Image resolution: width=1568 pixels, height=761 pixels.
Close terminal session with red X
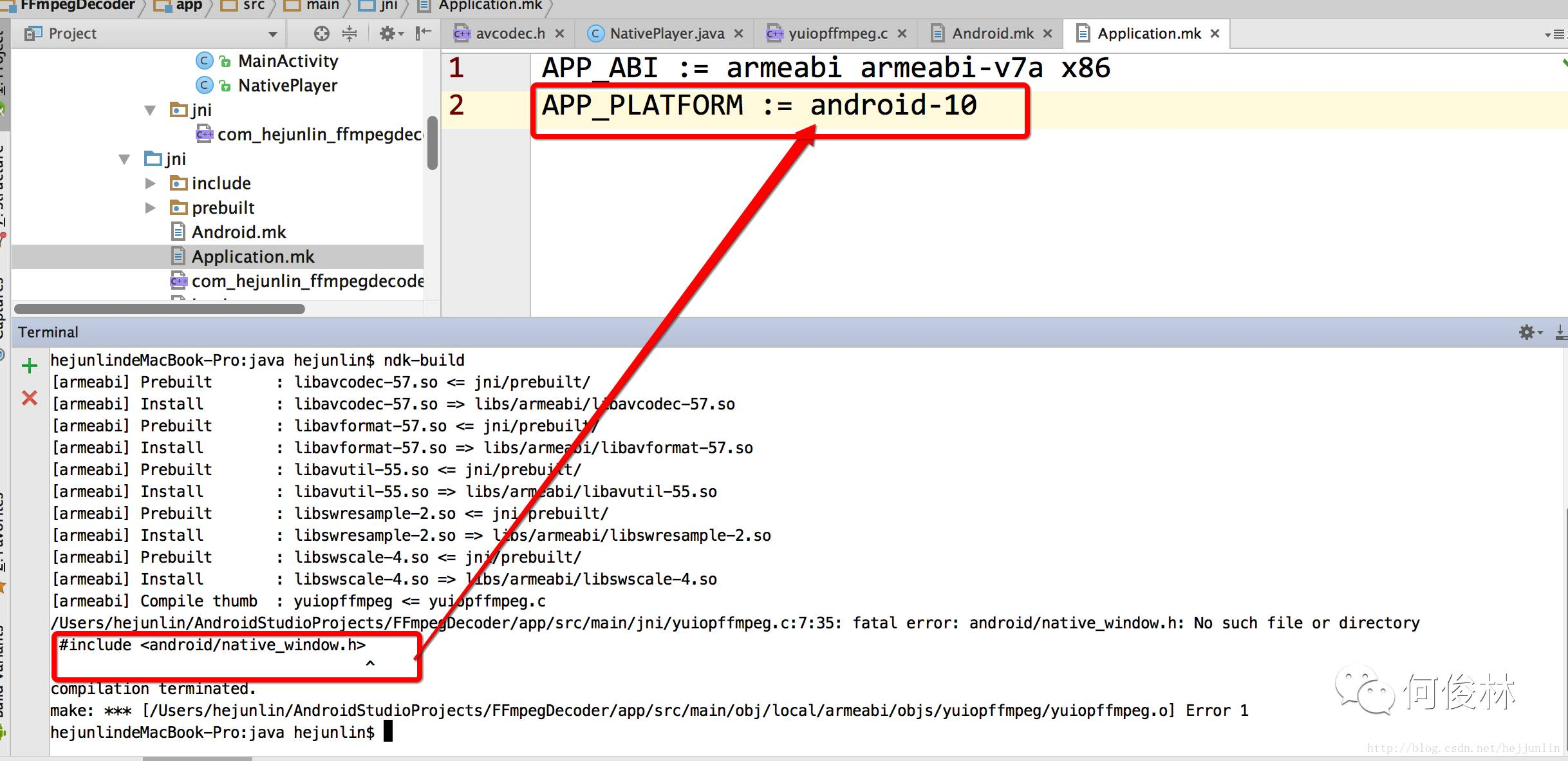coord(30,398)
